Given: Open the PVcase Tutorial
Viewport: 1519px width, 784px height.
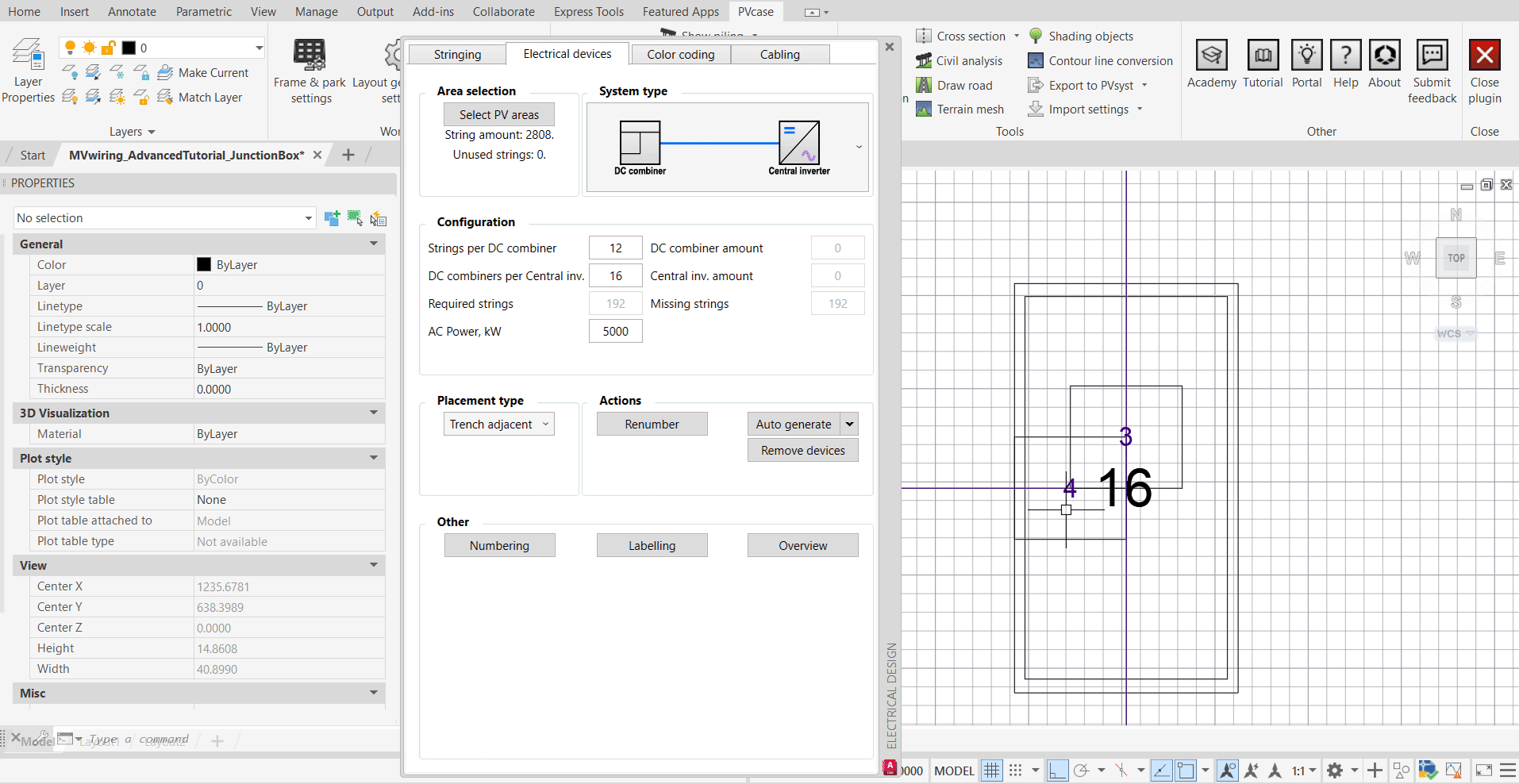Looking at the screenshot, I should [x=1263, y=63].
